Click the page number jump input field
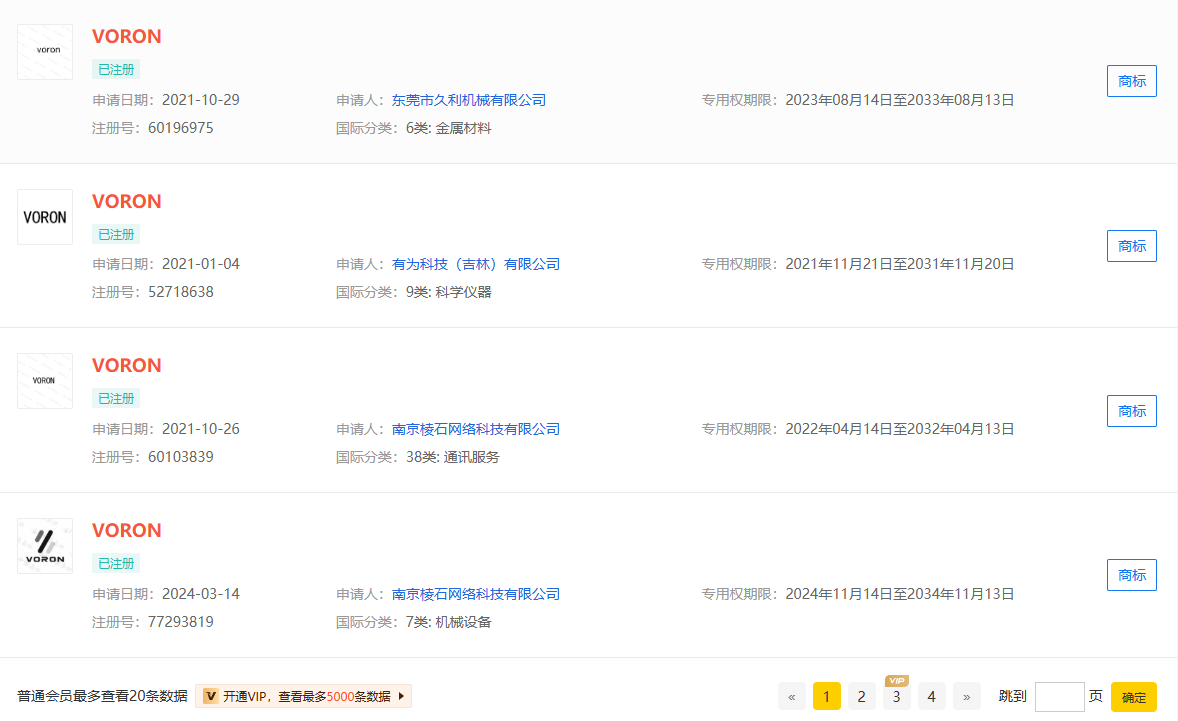The width and height of the screenshot is (1178, 721). (1059, 696)
